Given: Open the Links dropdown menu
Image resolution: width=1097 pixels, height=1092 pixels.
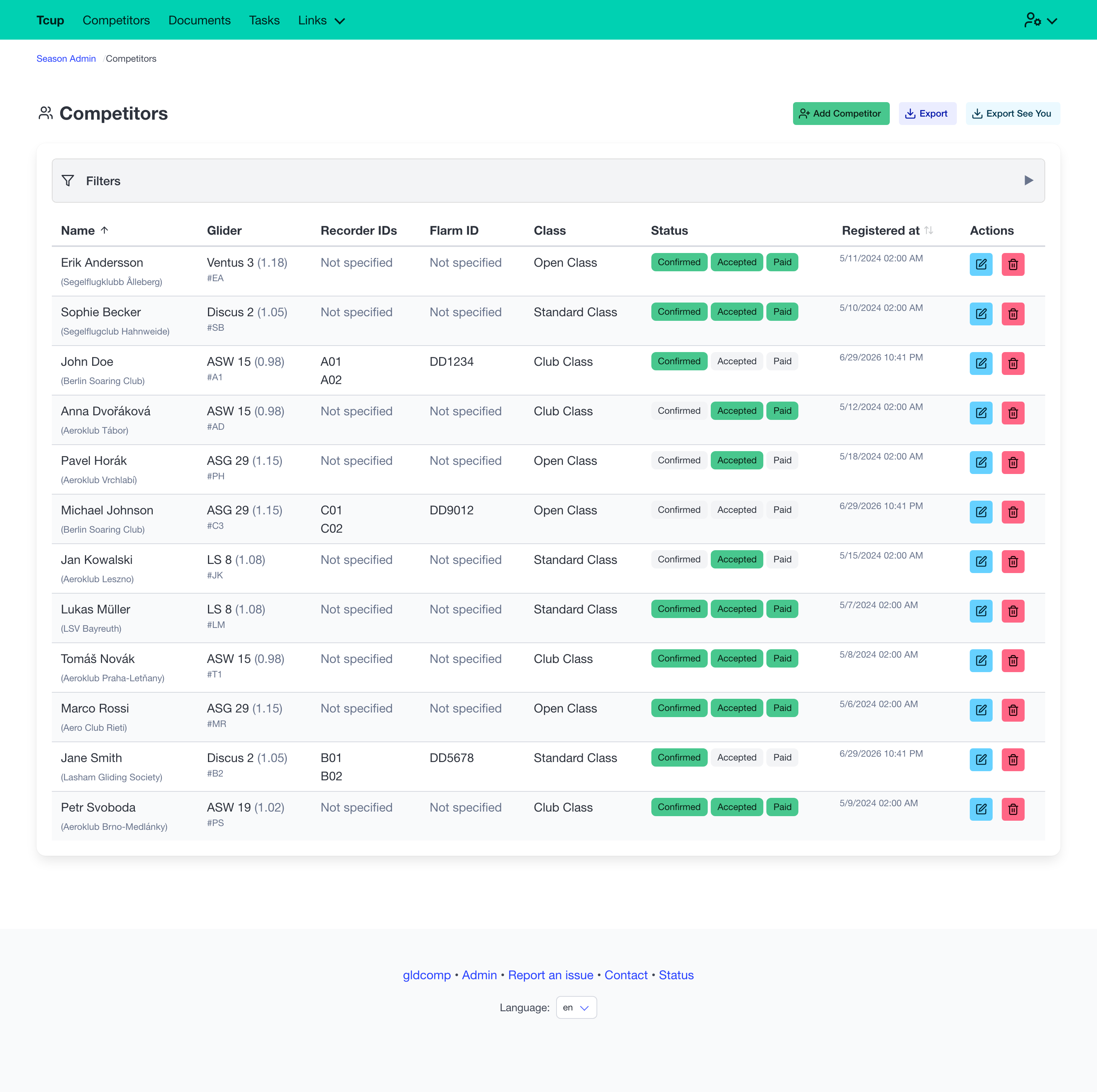Looking at the screenshot, I should pos(321,21).
